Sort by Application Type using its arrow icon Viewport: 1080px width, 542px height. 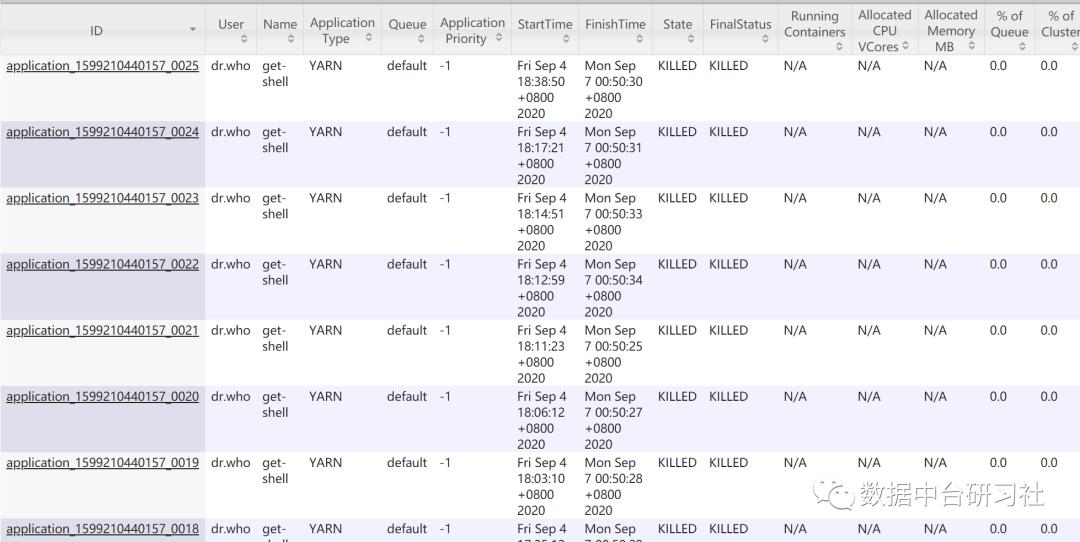pos(368,38)
